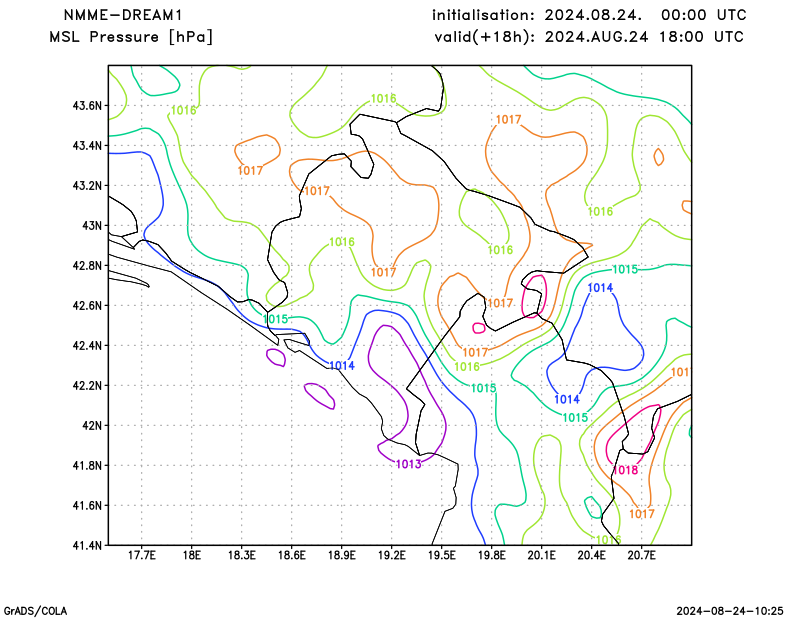Click the '42.4N' latitude axis label

[x=87, y=345]
